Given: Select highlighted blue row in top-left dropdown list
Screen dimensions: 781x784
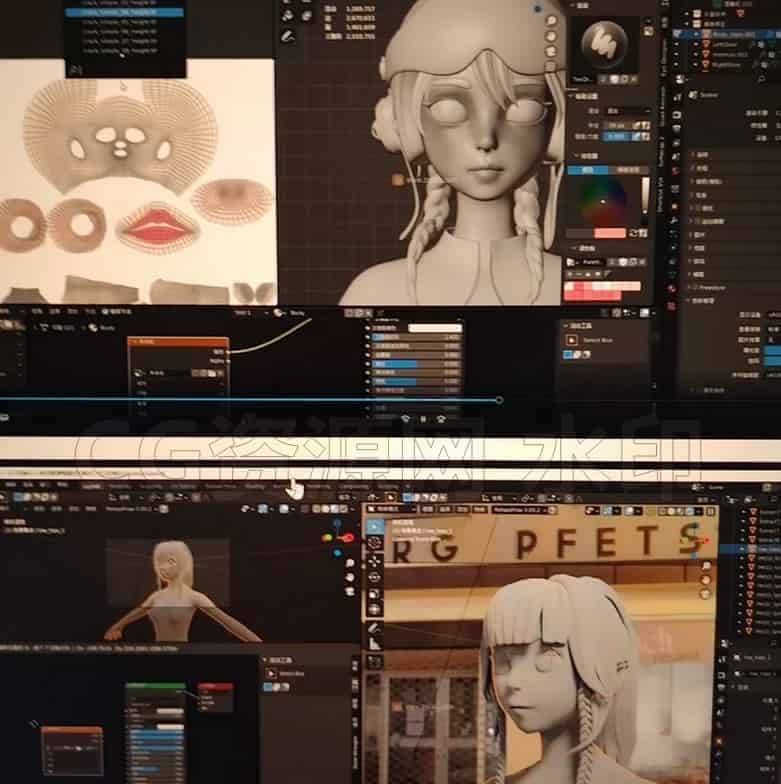Looking at the screenshot, I should coord(124,12).
